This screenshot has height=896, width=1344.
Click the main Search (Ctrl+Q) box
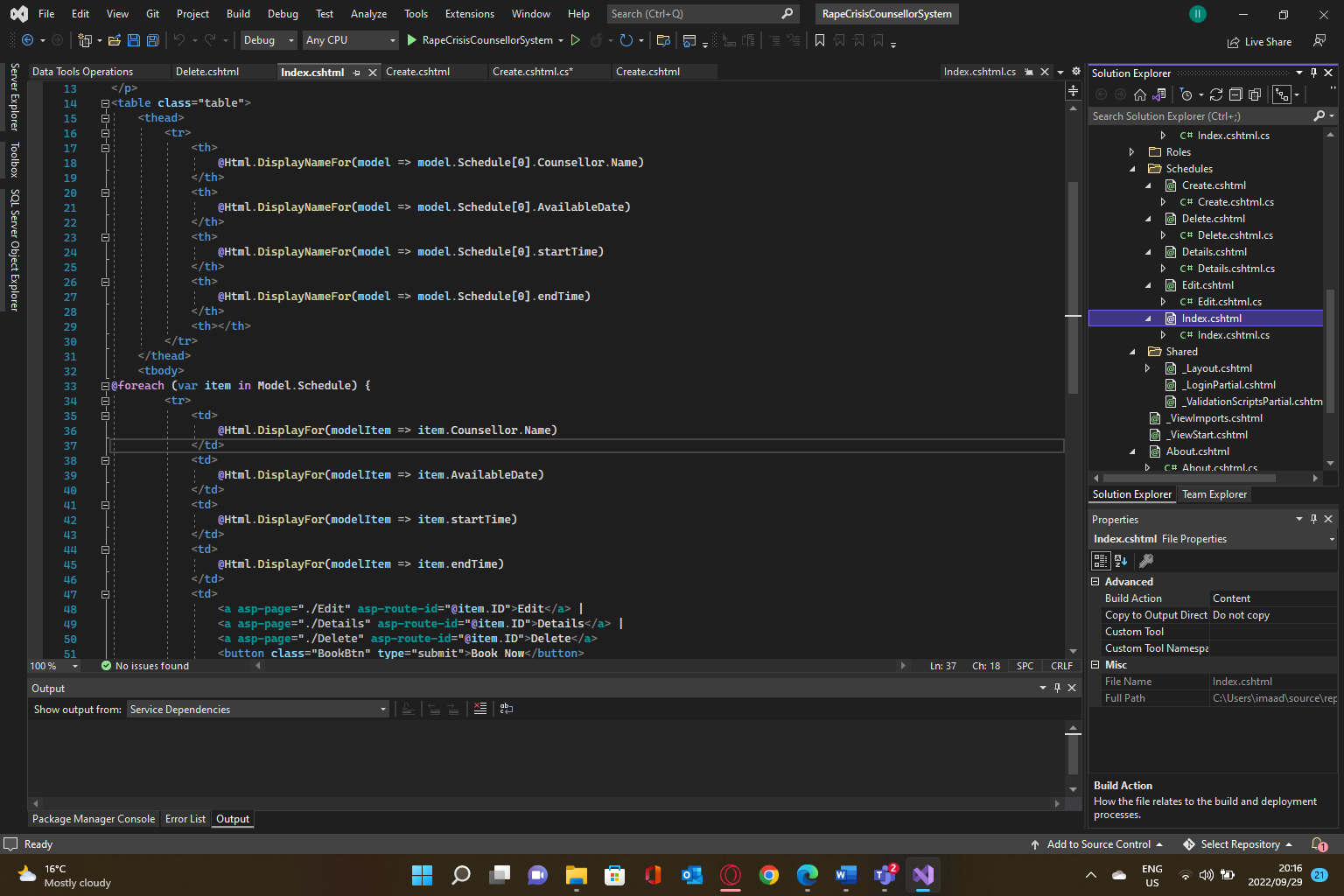(x=702, y=14)
